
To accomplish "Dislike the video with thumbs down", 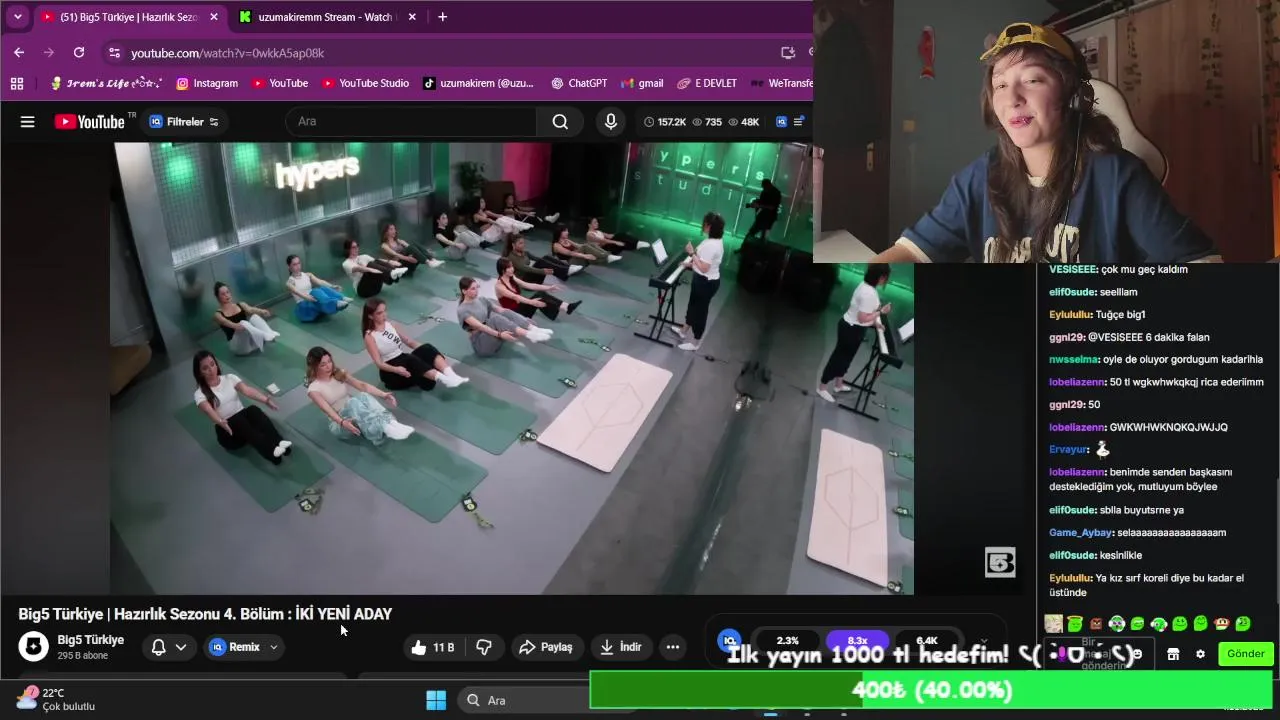I will click(x=484, y=648).
